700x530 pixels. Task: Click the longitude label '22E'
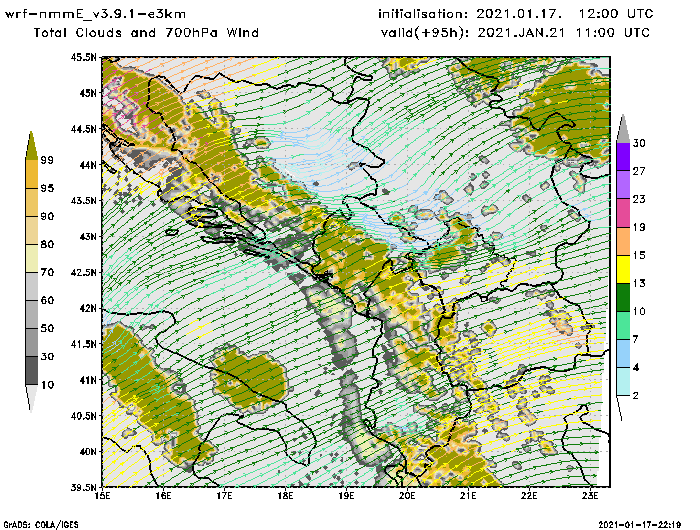pos(529,496)
